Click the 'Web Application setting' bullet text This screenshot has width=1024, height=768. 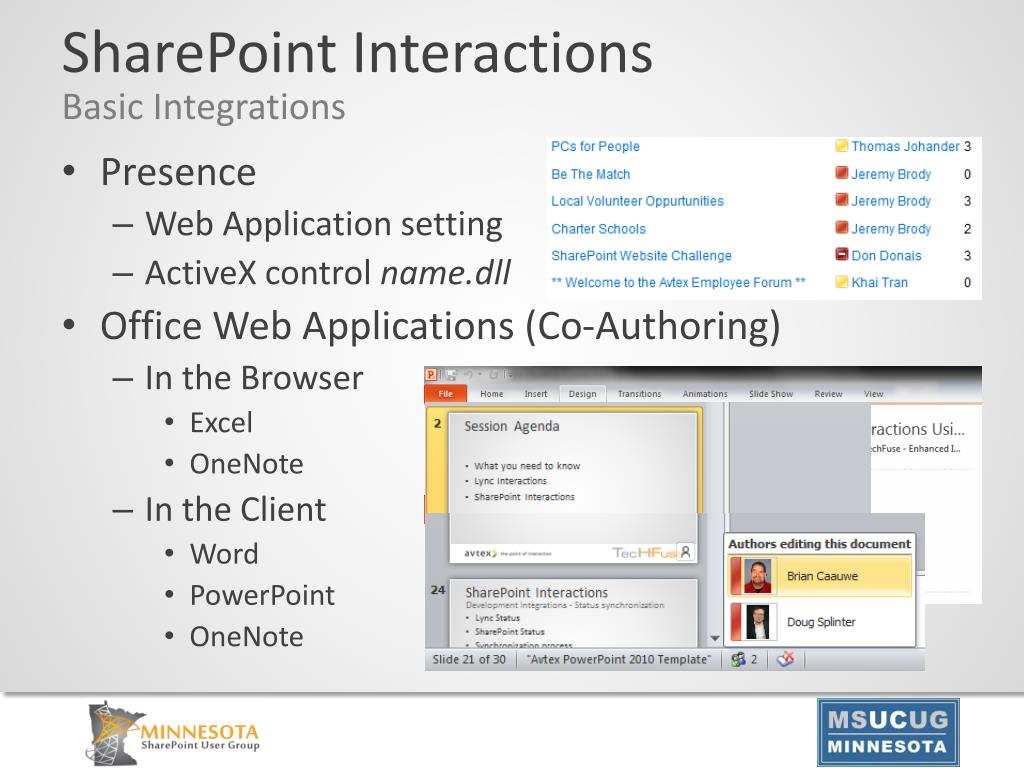coord(324,224)
